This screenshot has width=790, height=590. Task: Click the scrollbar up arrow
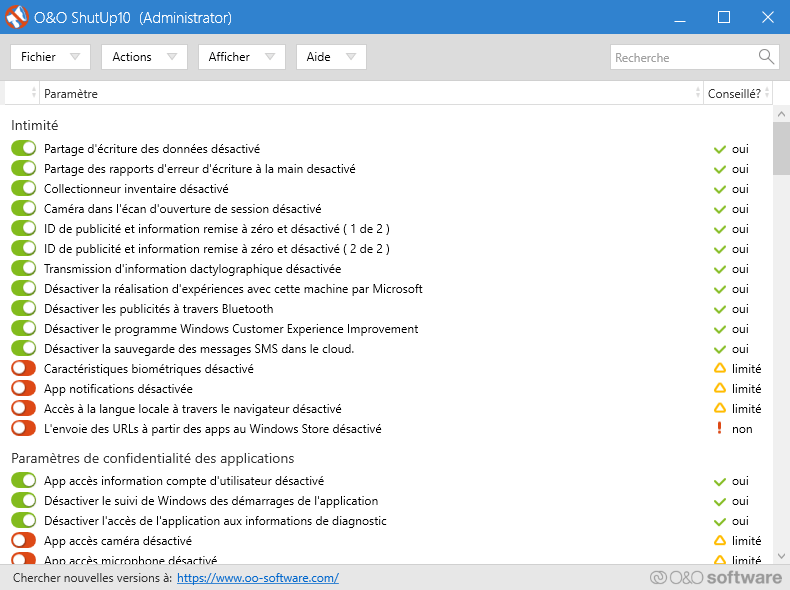click(781, 114)
